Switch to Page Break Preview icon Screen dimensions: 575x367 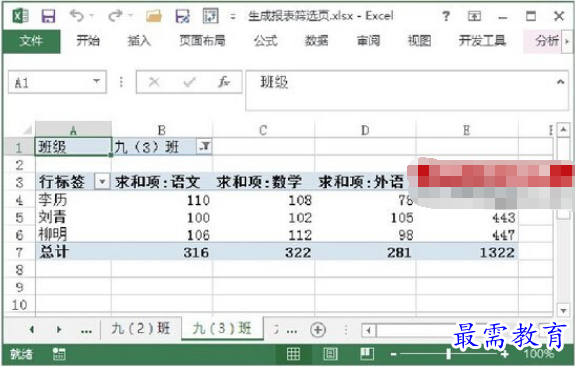point(366,354)
